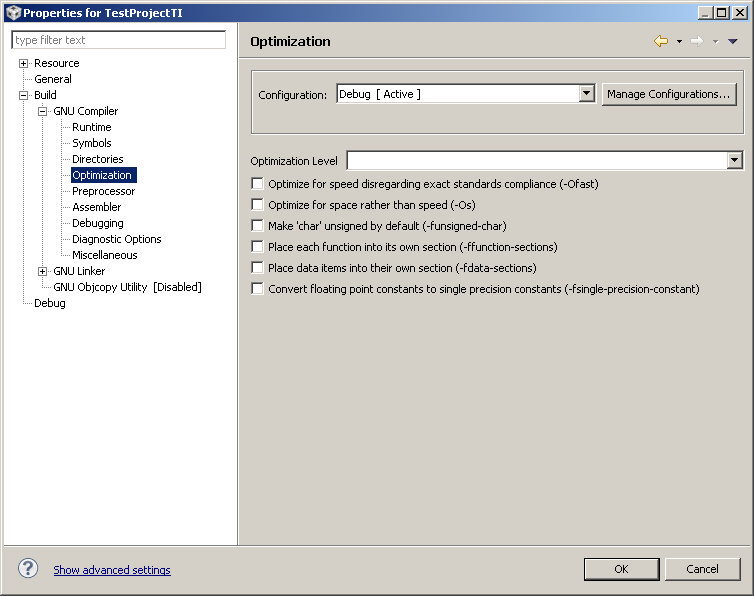Open Preprocessor settings
Screen dimensions: 754x596
click(103, 191)
